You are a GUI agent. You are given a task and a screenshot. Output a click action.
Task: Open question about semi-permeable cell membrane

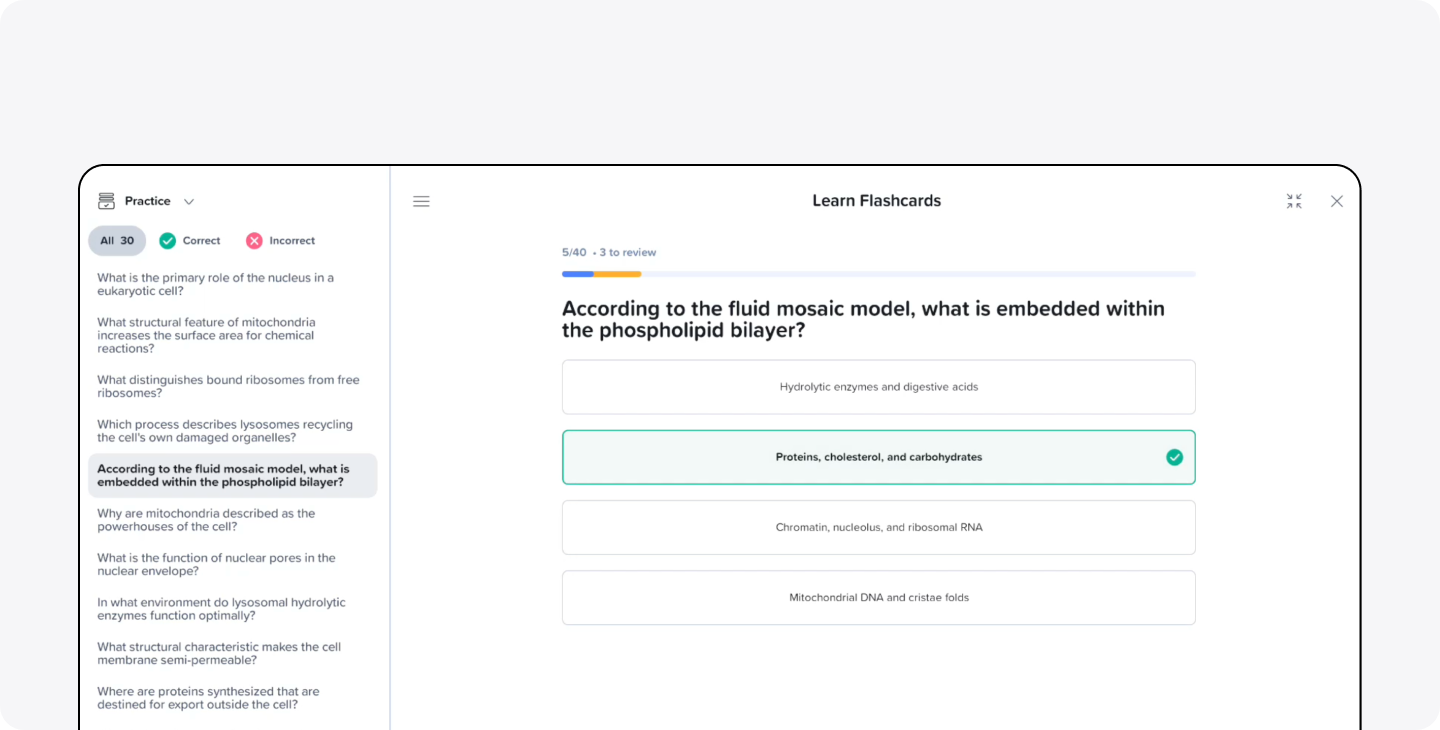pyautogui.click(x=219, y=654)
